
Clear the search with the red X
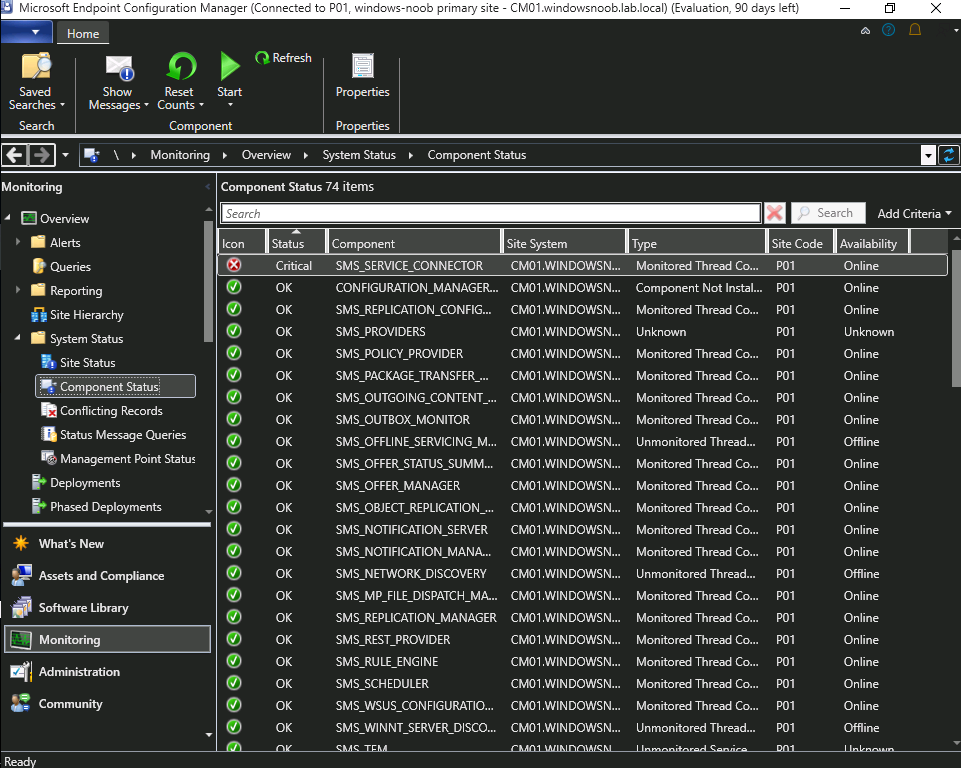(775, 213)
